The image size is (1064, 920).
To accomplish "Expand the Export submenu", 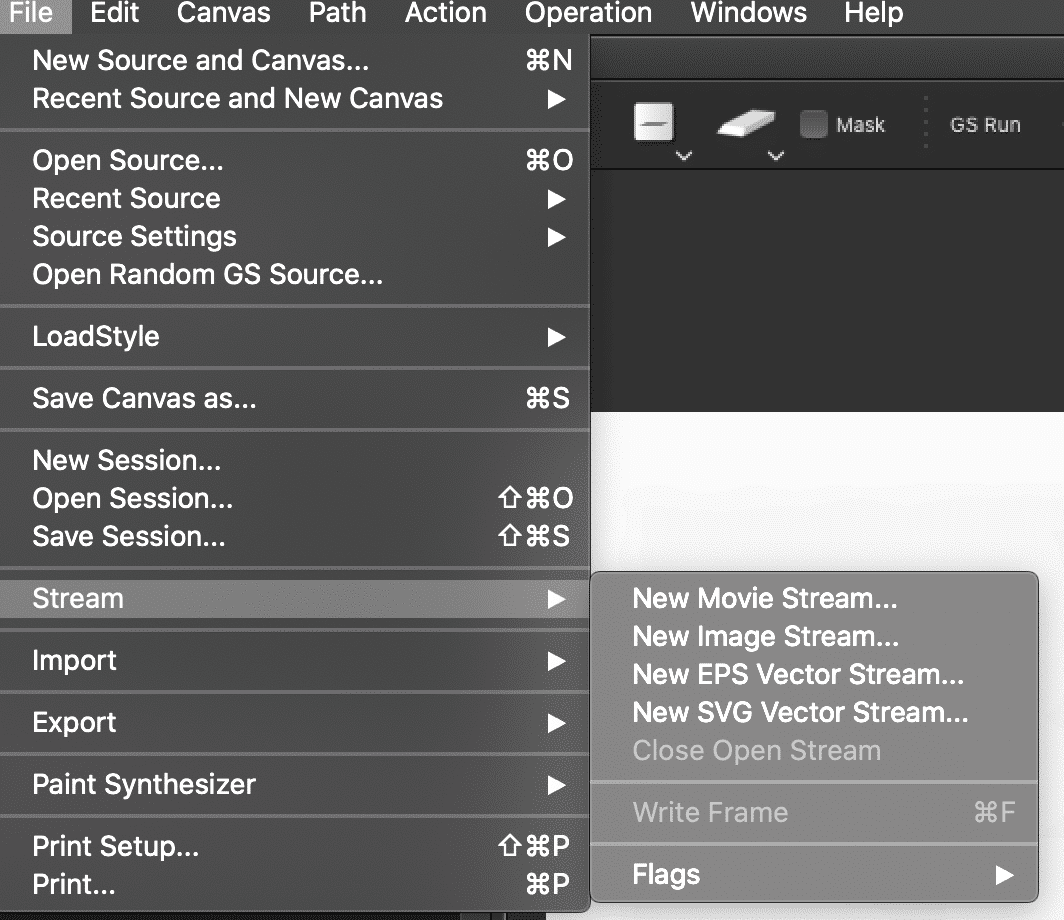I will tap(294, 723).
